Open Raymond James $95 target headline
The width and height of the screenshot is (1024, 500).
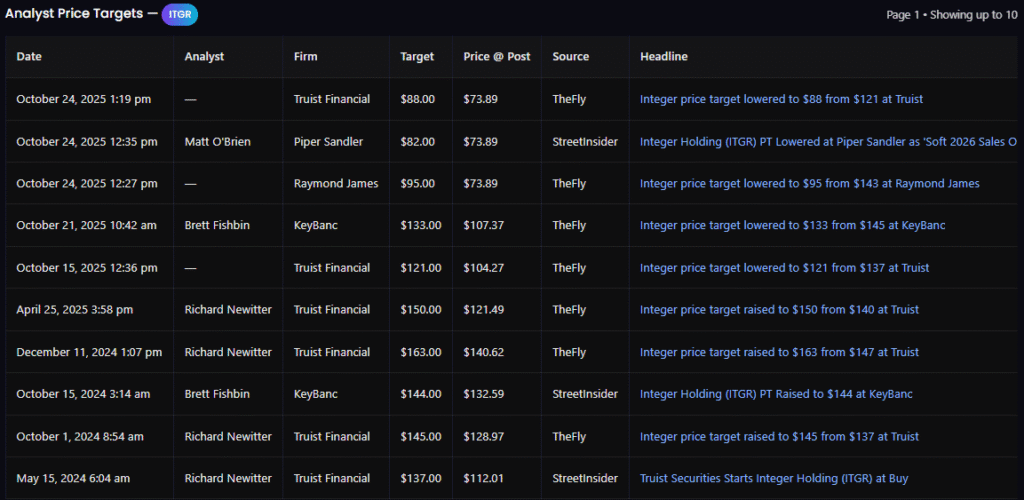point(809,184)
